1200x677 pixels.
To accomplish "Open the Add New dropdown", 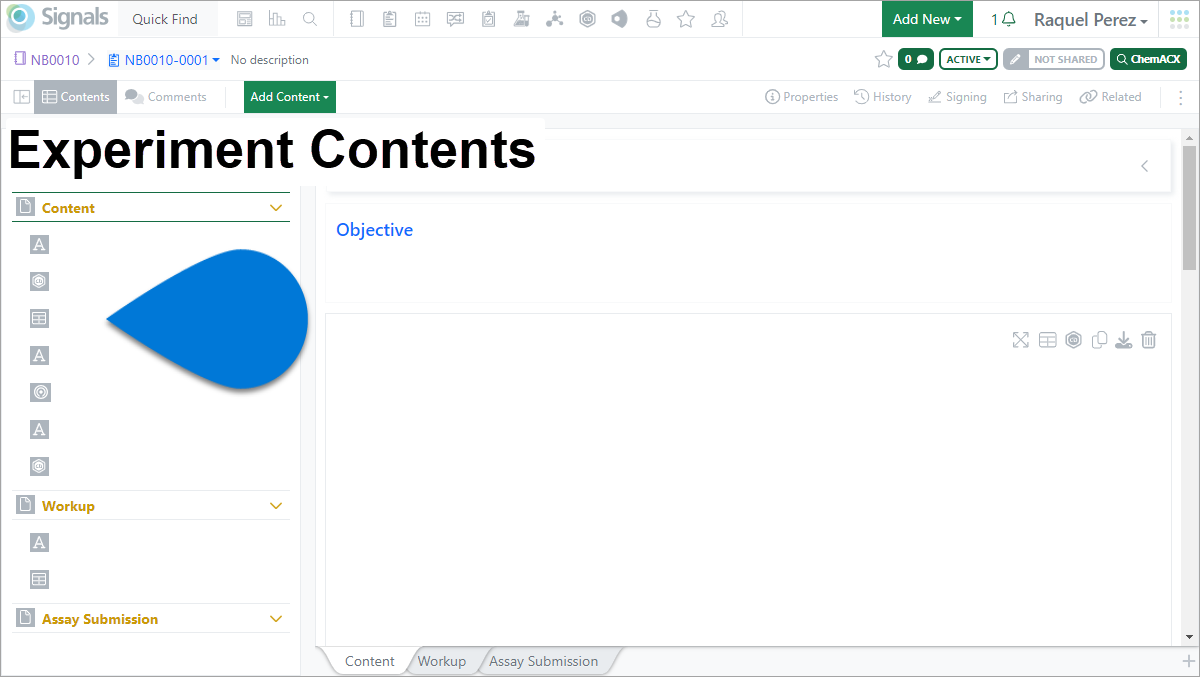I will (927, 19).
